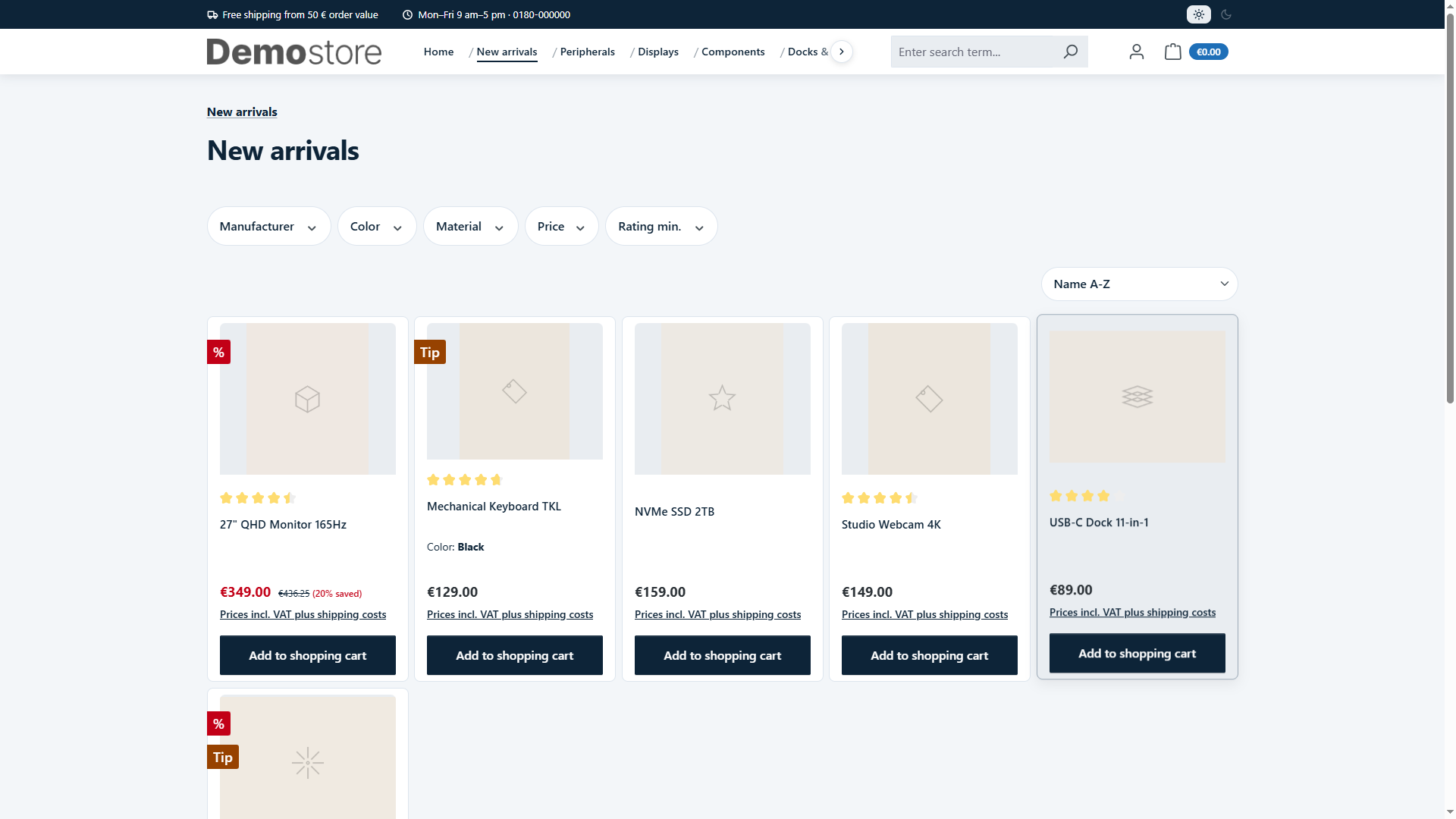Open VAT shipping costs link under NVMe SSD

point(717,614)
